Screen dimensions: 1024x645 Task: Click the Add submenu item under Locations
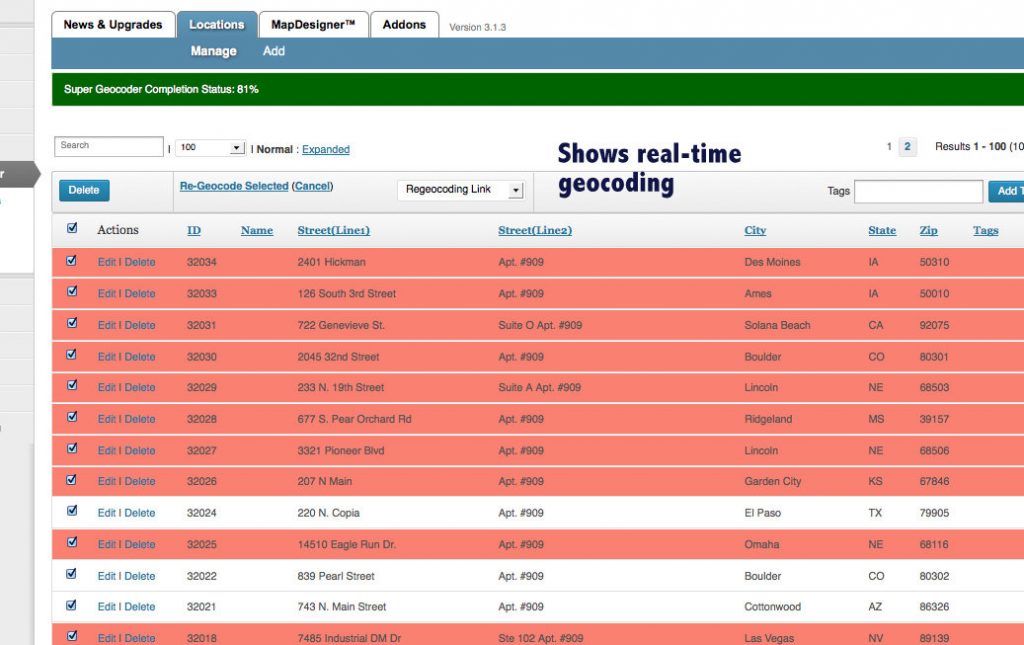[273, 51]
